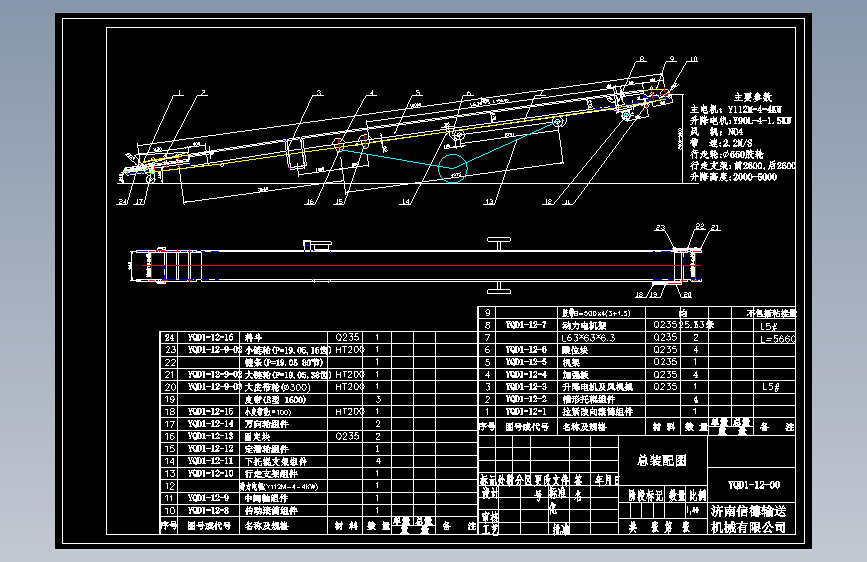Screen dimensions: 867x562
Task: Click balloon number 13 below elevation view
Action: 489,202
